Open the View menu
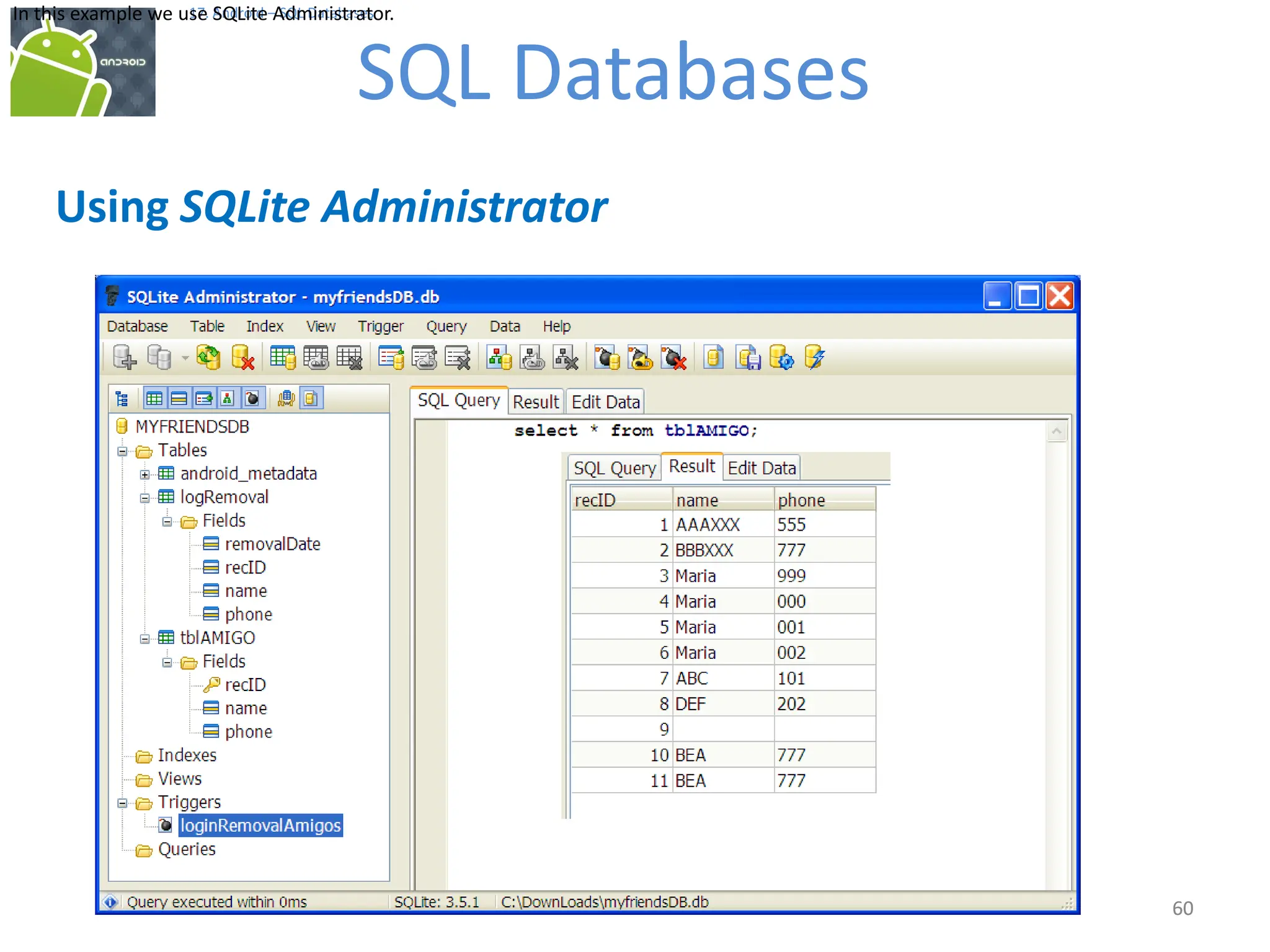This screenshot has width=1270, height=952. [x=321, y=326]
